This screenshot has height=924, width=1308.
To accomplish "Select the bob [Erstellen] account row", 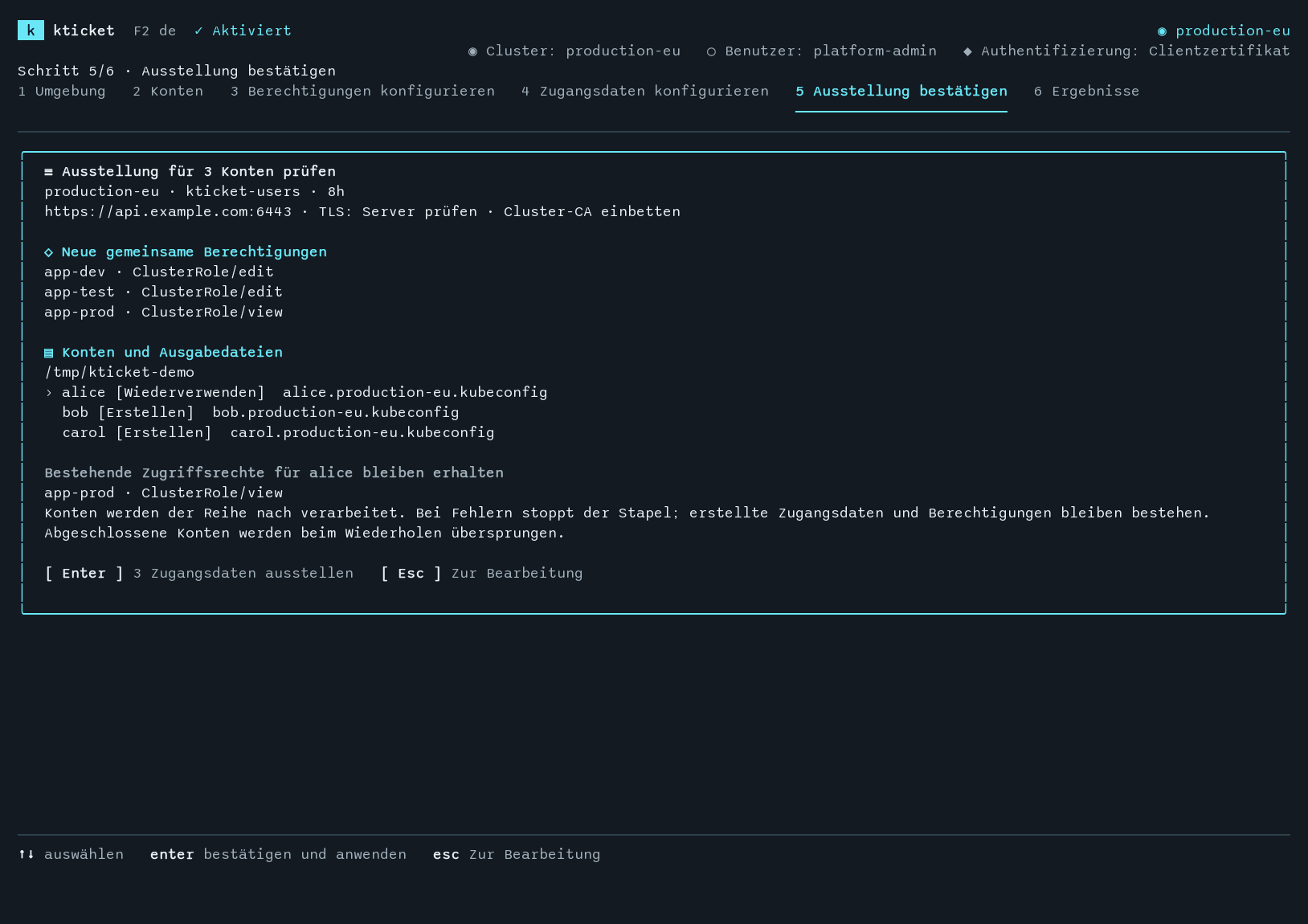I will point(260,412).
